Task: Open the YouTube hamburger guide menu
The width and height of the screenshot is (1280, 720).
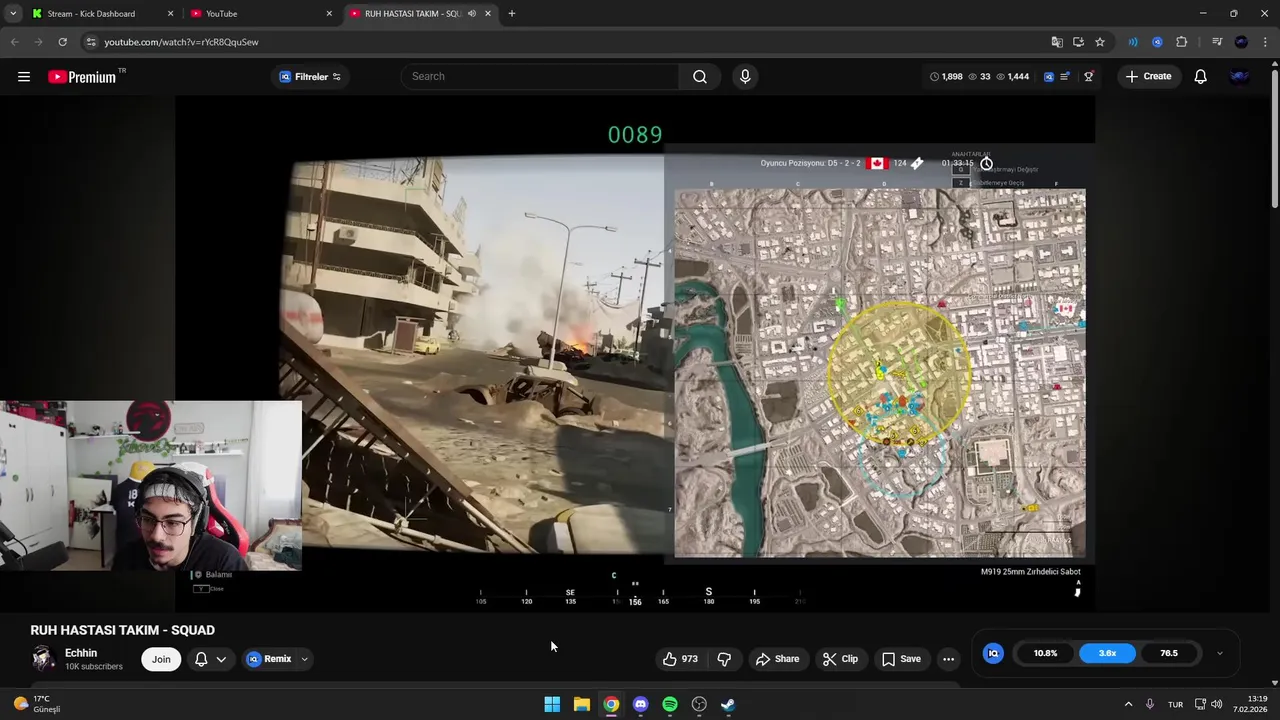Action: coord(24,77)
